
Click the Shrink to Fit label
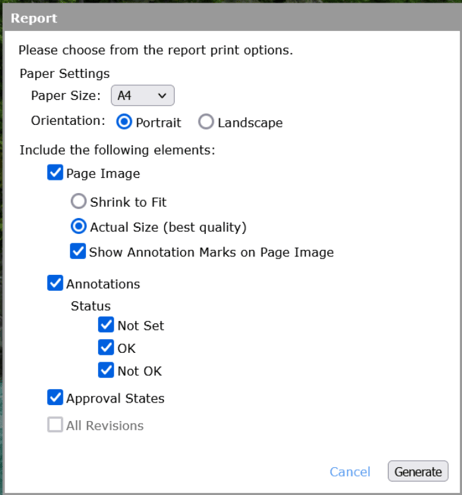tap(128, 202)
